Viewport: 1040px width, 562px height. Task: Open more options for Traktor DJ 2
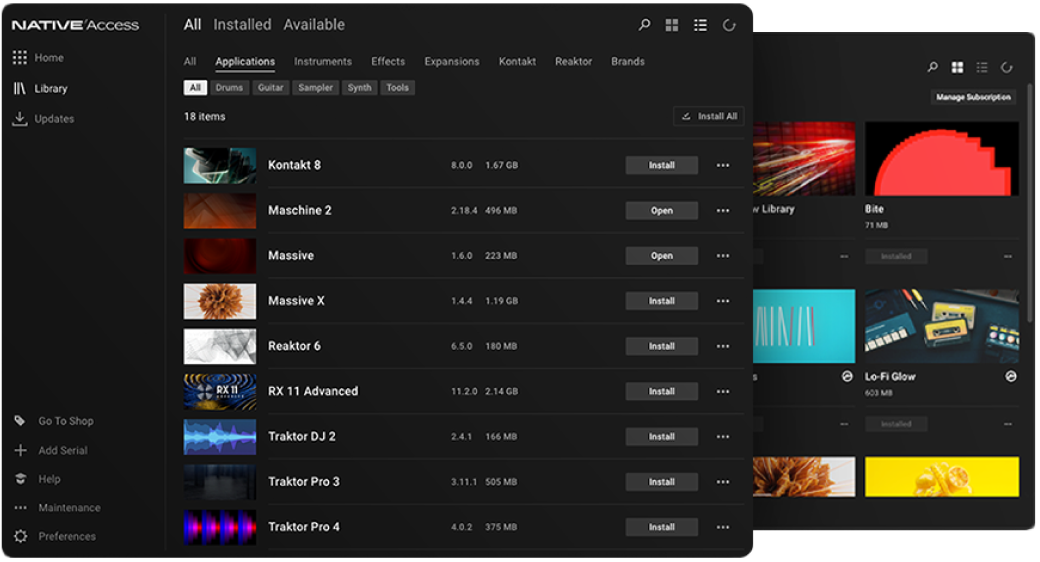[723, 437]
